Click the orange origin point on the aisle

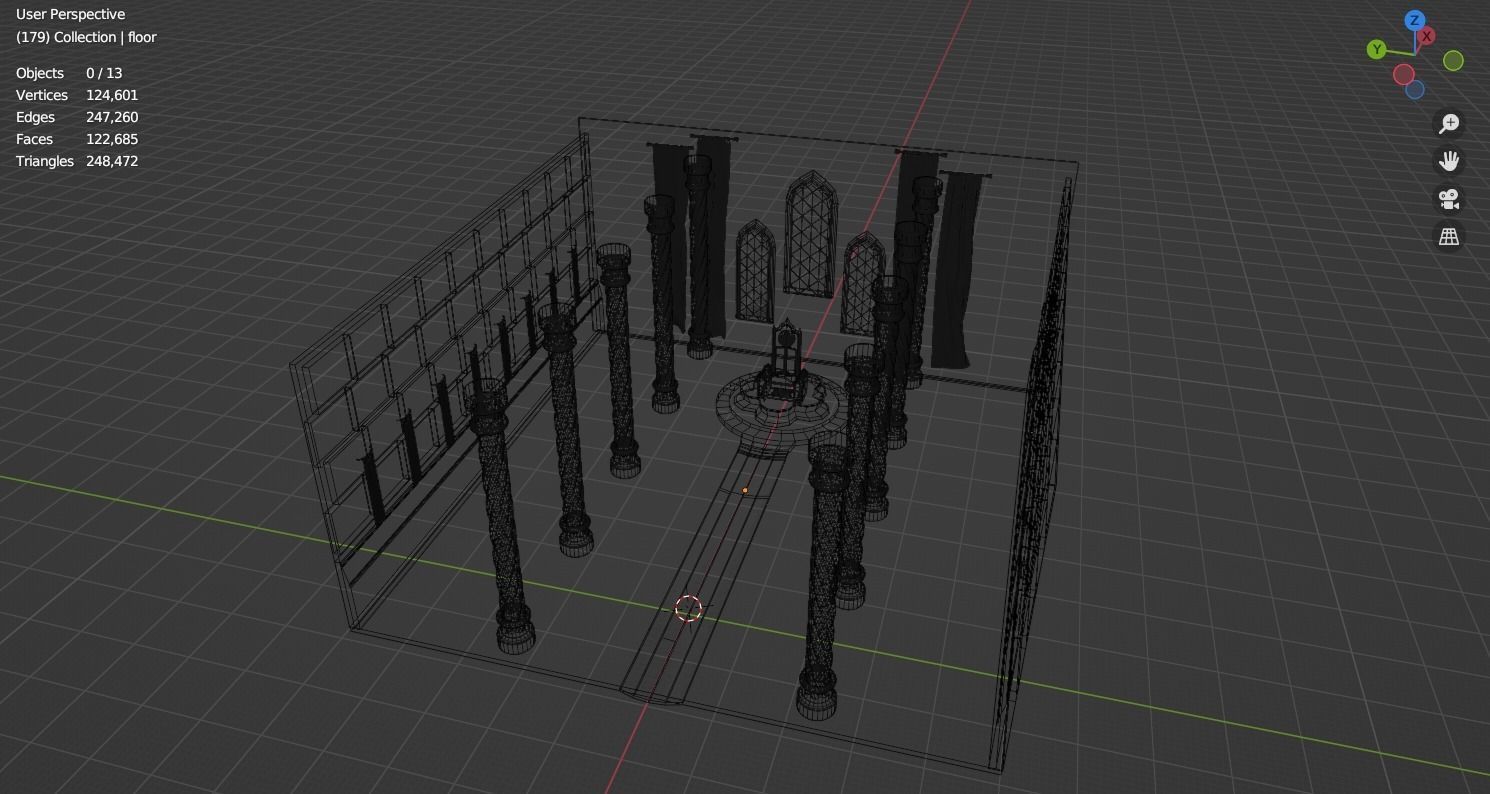point(745,490)
